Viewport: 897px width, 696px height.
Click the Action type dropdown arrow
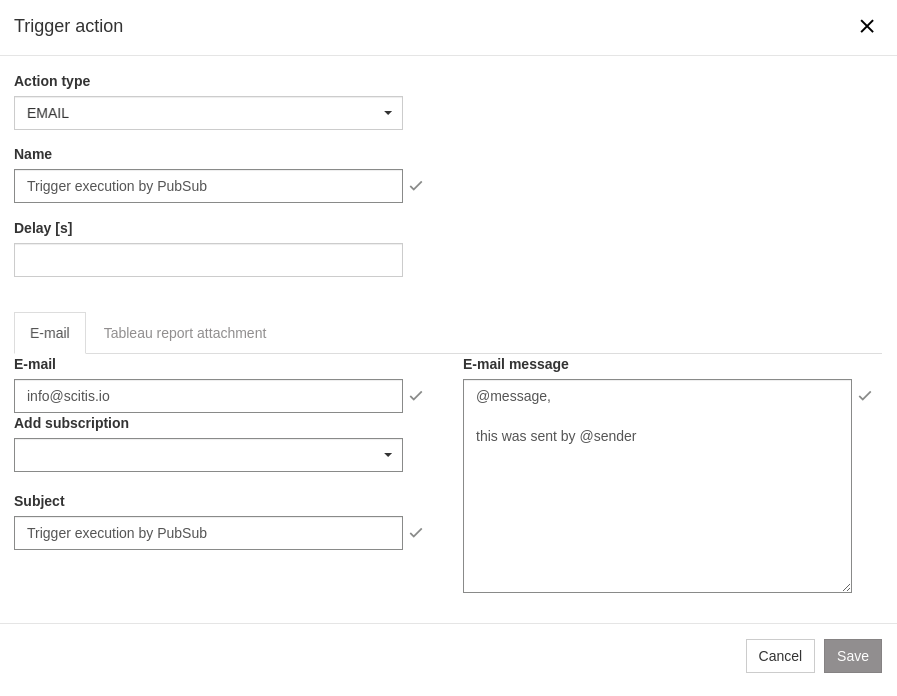tap(388, 113)
